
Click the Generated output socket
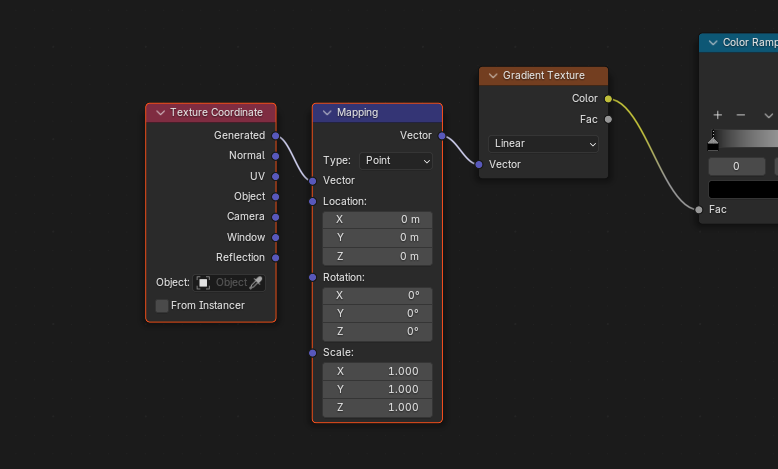275,135
